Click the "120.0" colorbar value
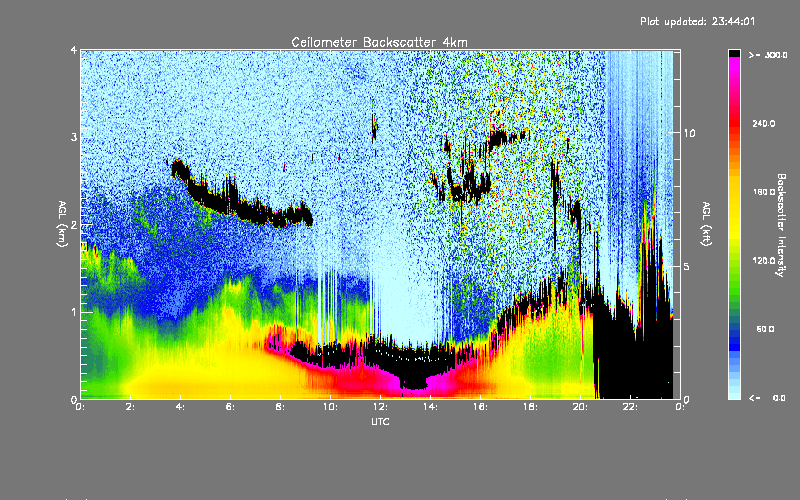 (x=764, y=260)
